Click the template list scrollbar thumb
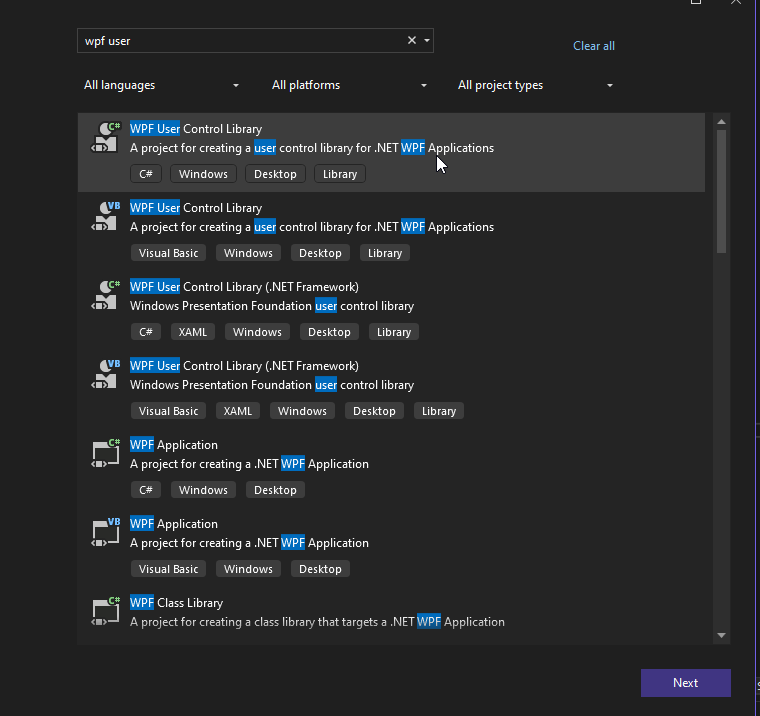The image size is (760, 716). tap(721, 191)
